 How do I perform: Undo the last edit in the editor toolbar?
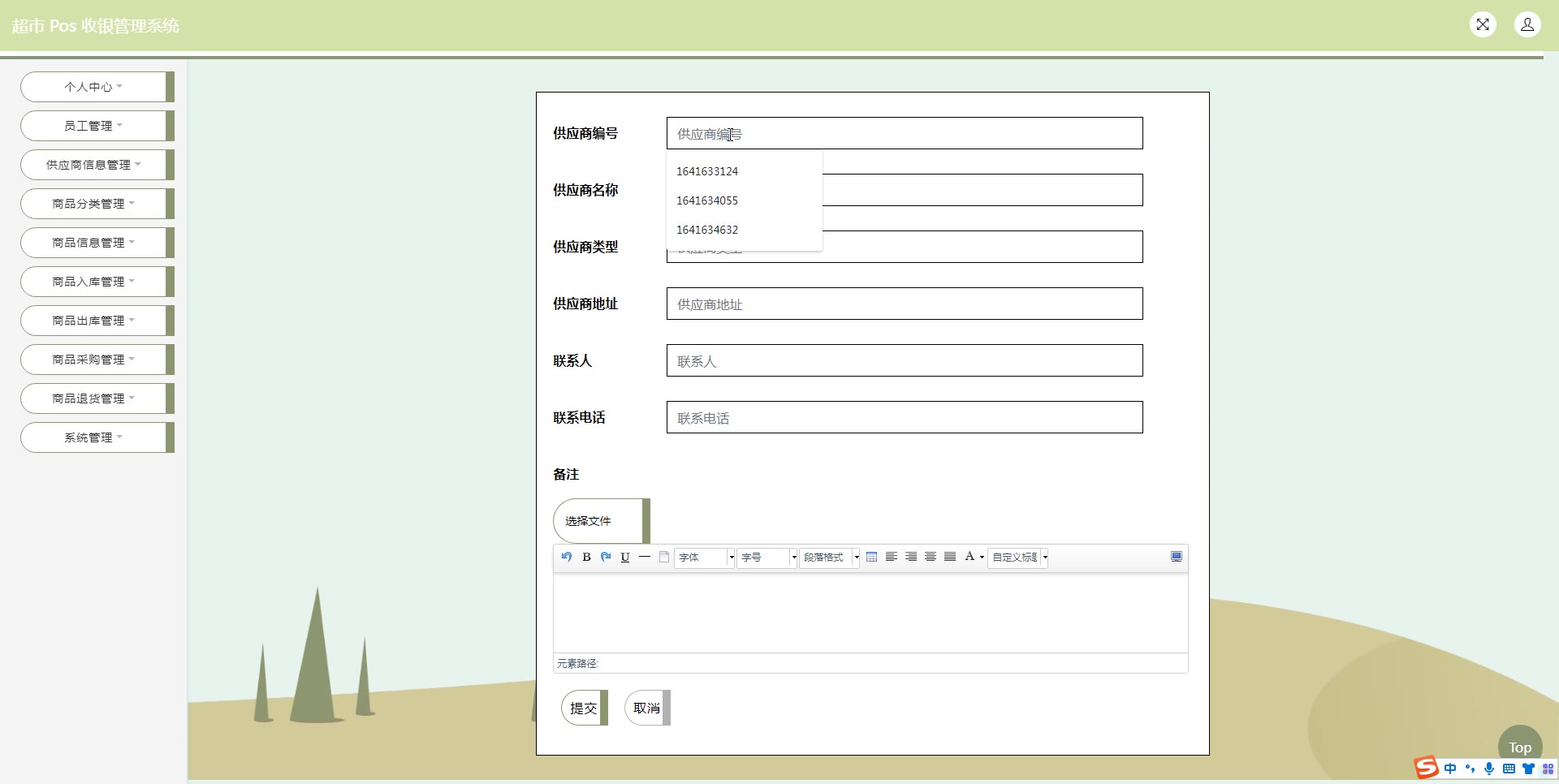coord(567,557)
